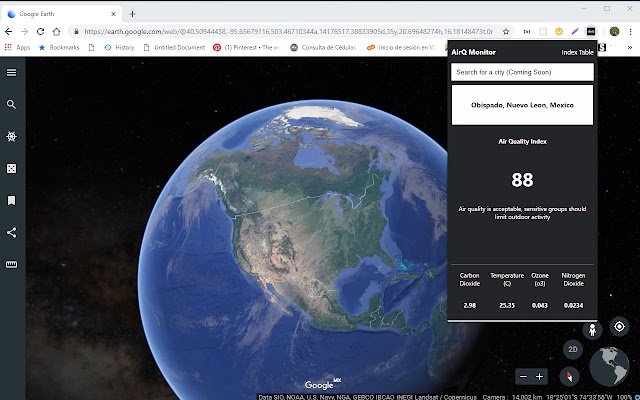Click the compass to reset north
The image size is (640, 400).
tap(569, 376)
